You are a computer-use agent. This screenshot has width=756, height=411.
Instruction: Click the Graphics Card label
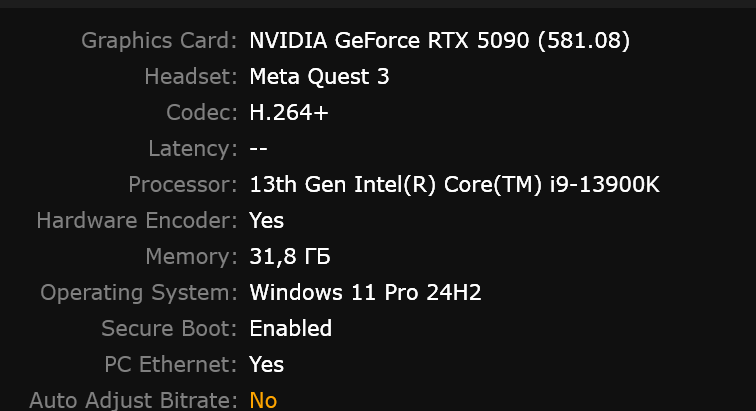click(x=159, y=41)
